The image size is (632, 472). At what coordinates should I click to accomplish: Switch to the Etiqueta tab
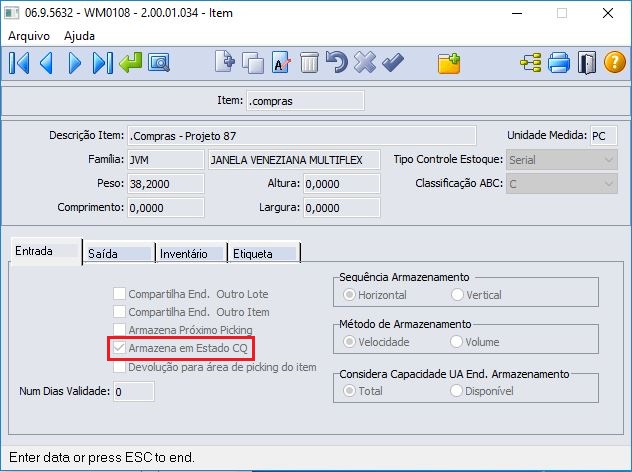click(264, 254)
